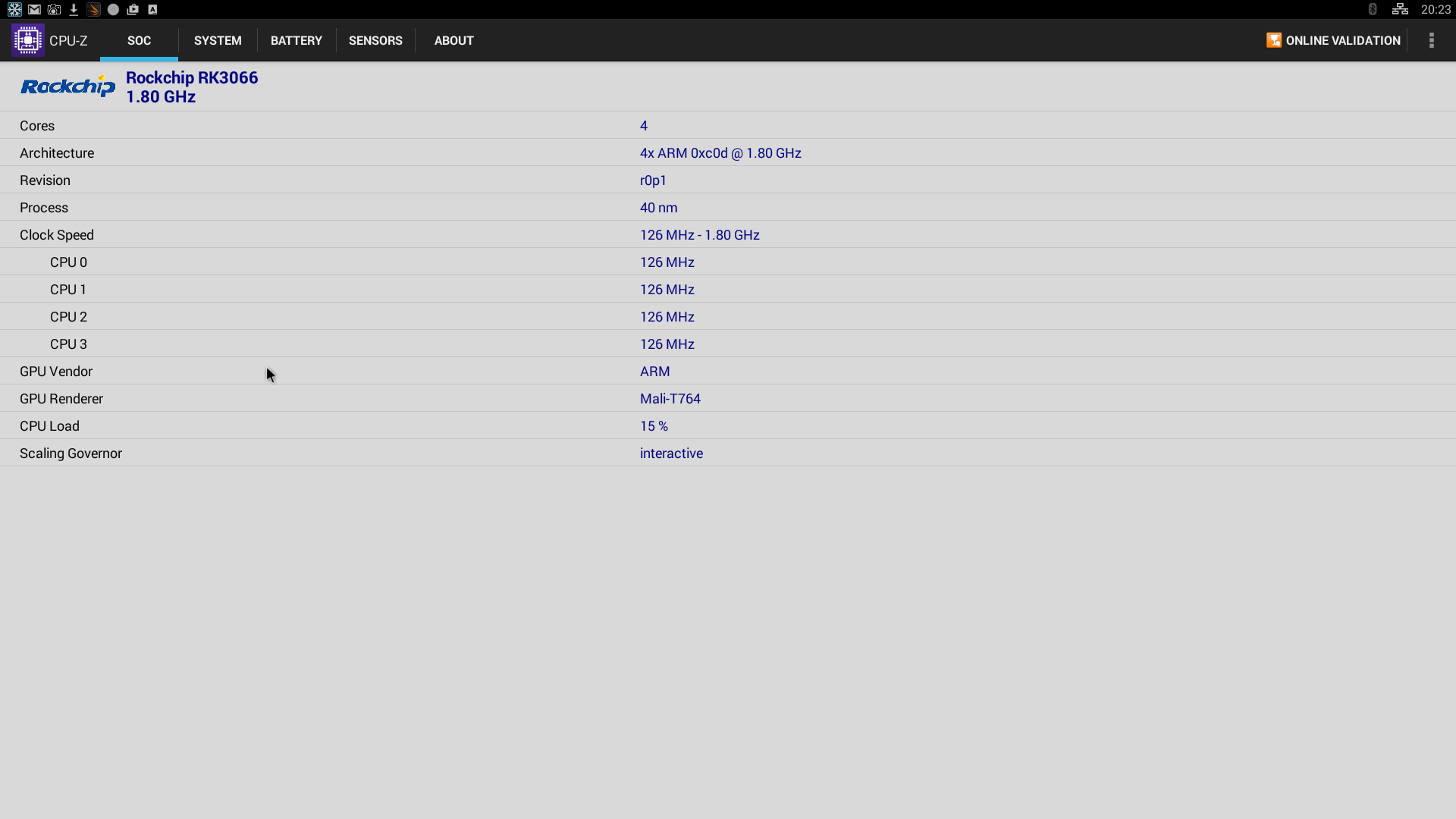Click the r0p1 revision value
Image resolution: width=1456 pixels, height=819 pixels.
653,180
